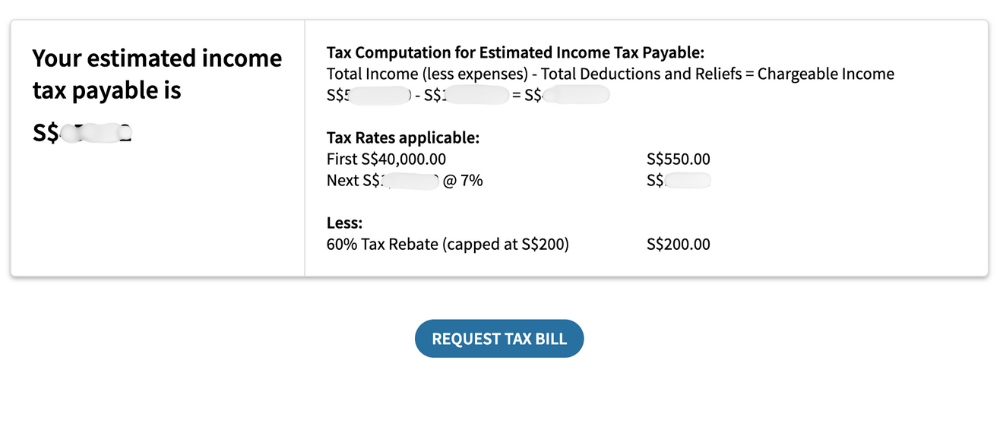Click the 'Less:' heading
This screenshot has height=433, width=1000.
344,223
